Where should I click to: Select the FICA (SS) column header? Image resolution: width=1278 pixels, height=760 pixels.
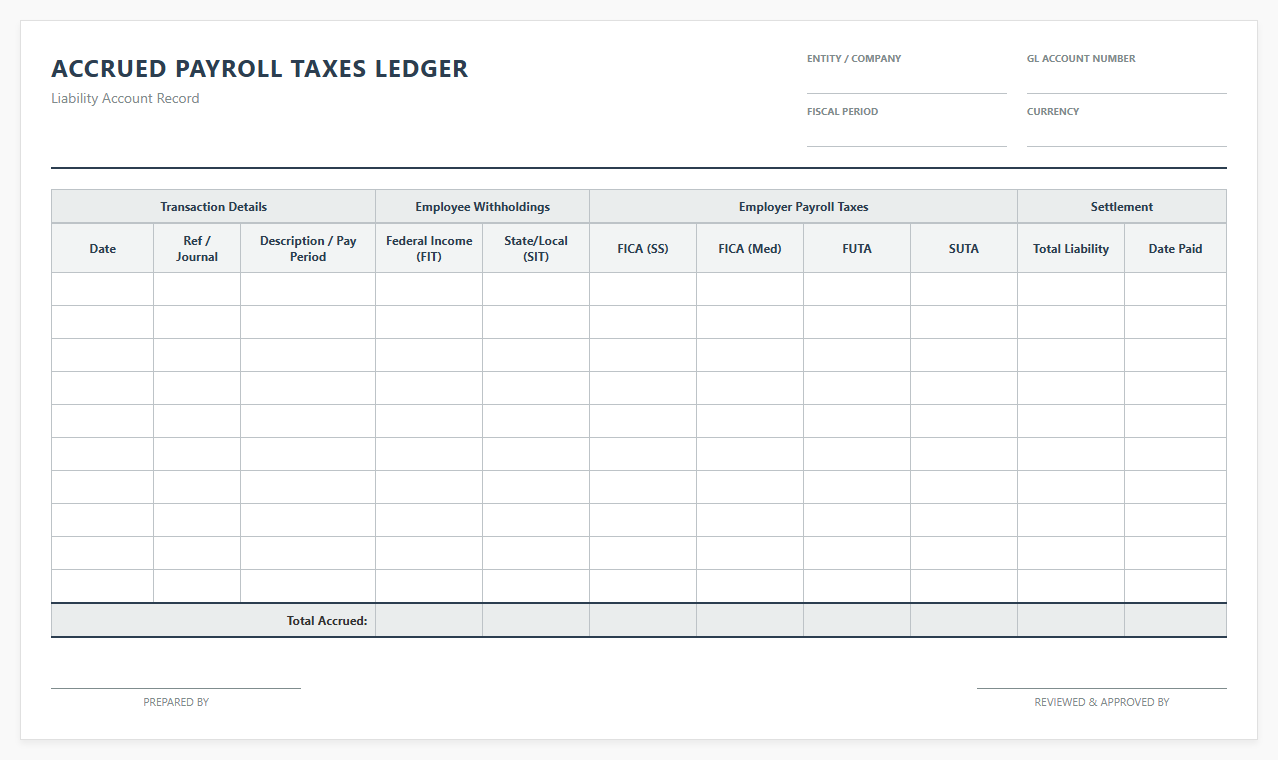[643, 248]
